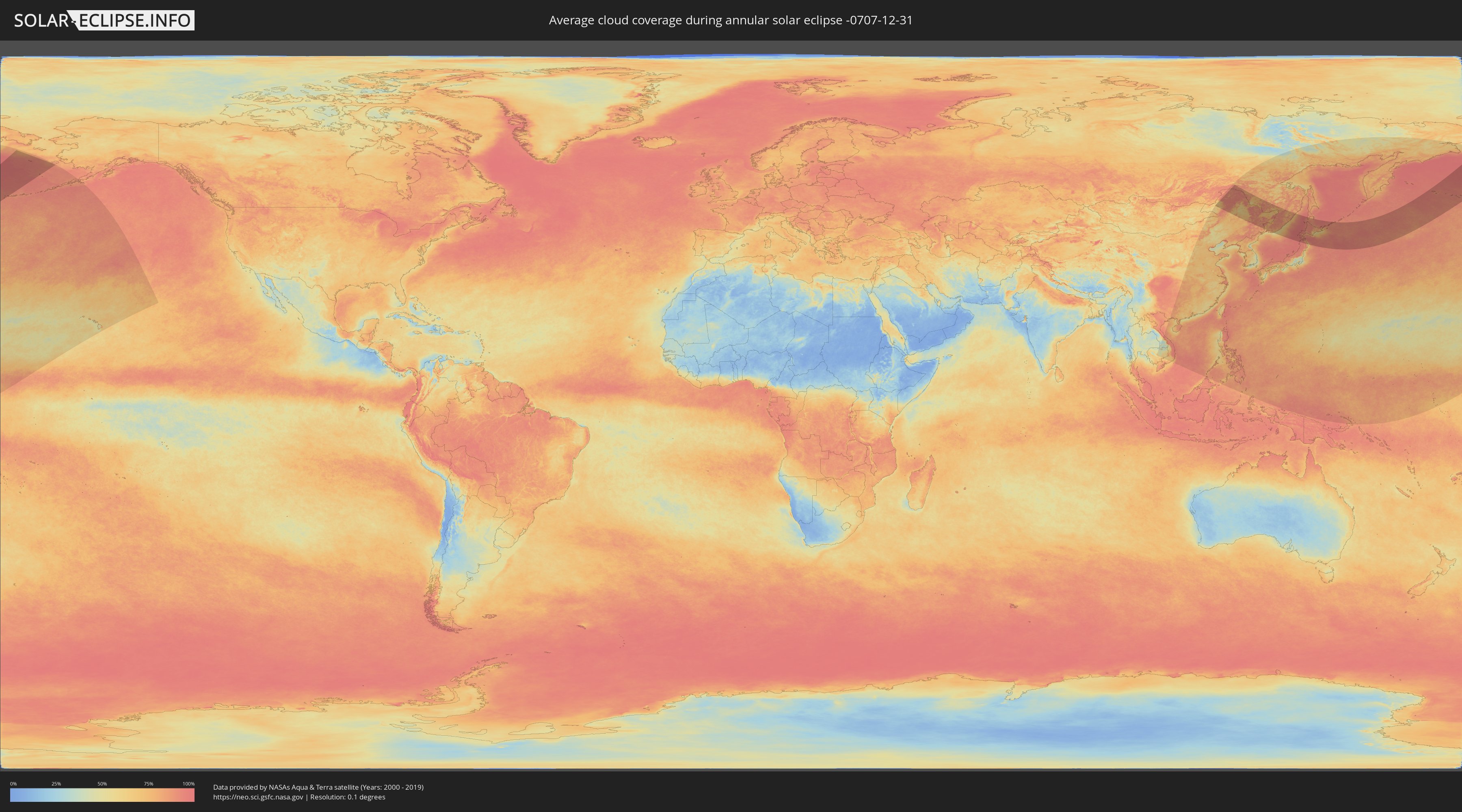The height and width of the screenshot is (812, 1462).
Task: Click the cloud coverage color gradient legend bar
Action: (102, 795)
